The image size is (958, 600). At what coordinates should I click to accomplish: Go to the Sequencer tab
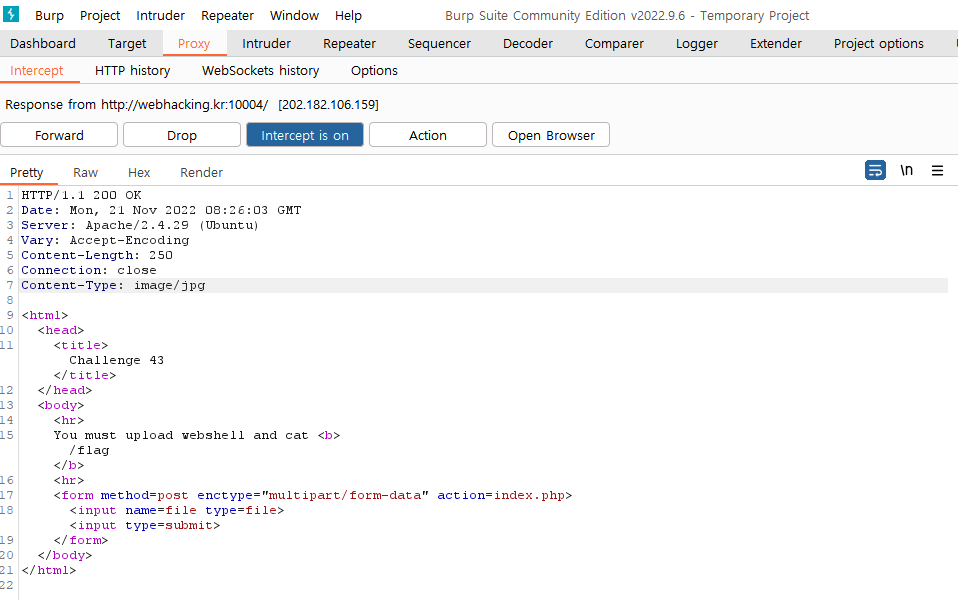pos(439,43)
